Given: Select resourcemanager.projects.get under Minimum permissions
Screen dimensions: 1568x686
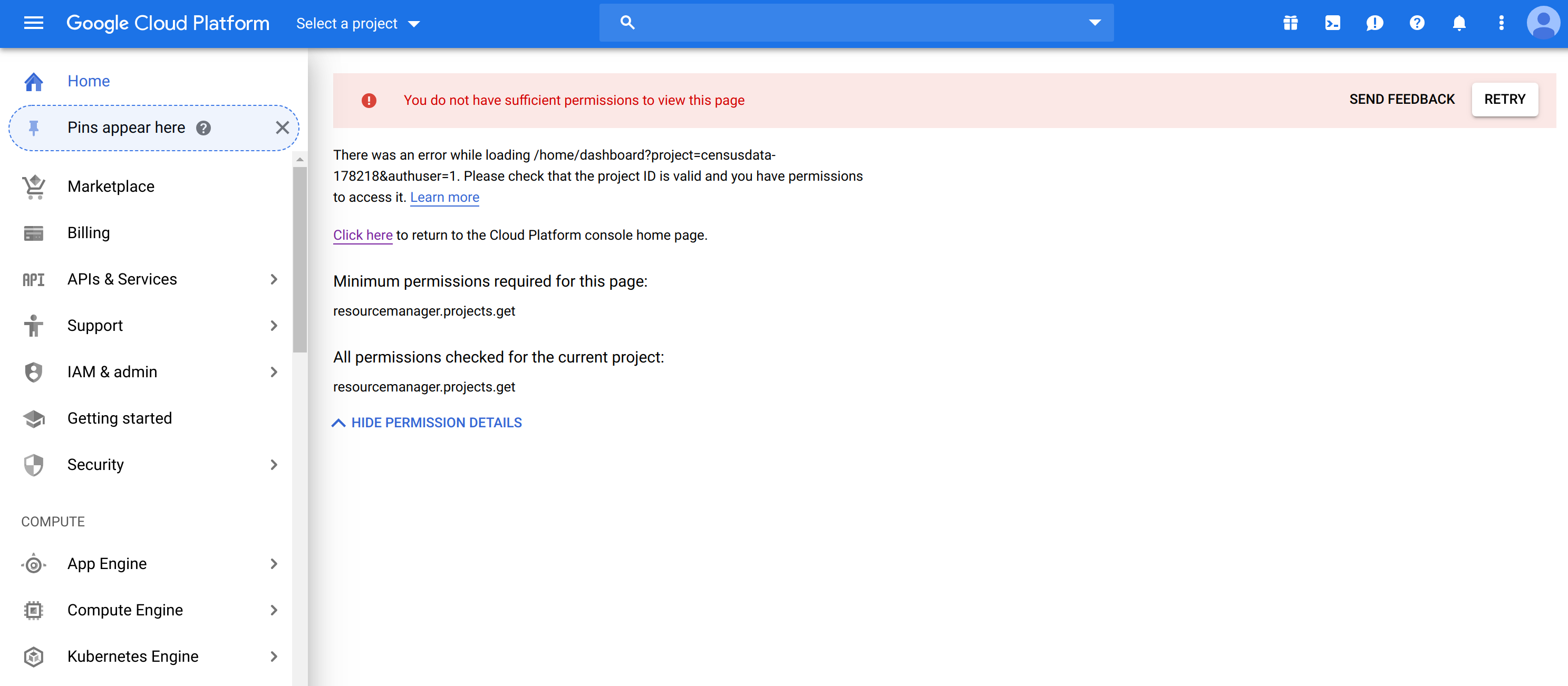Looking at the screenshot, I should 424,311.
